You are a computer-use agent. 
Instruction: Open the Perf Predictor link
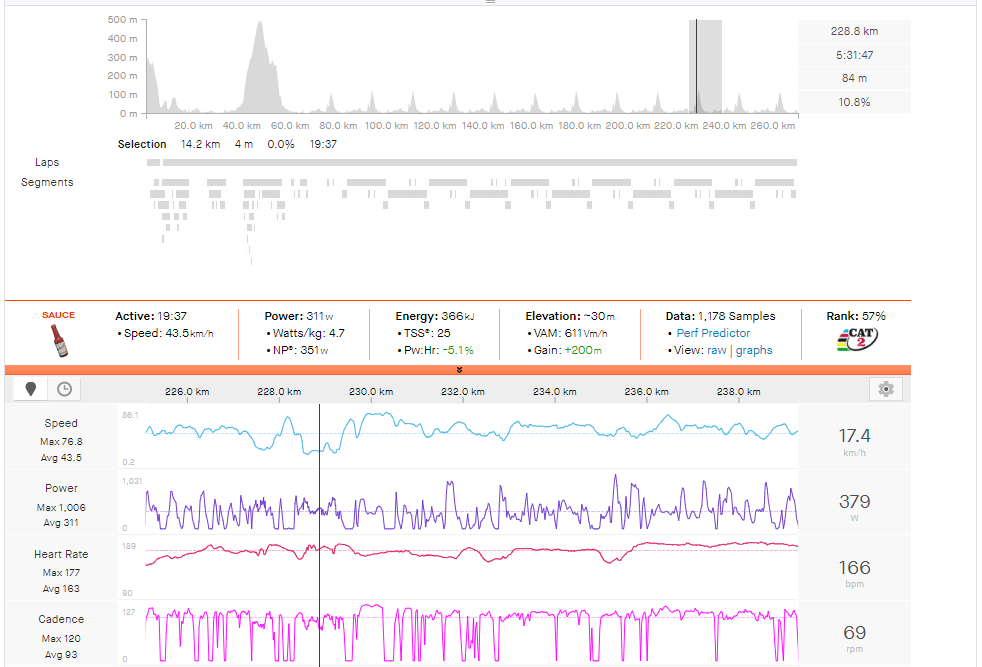click(x=713, y=333)
